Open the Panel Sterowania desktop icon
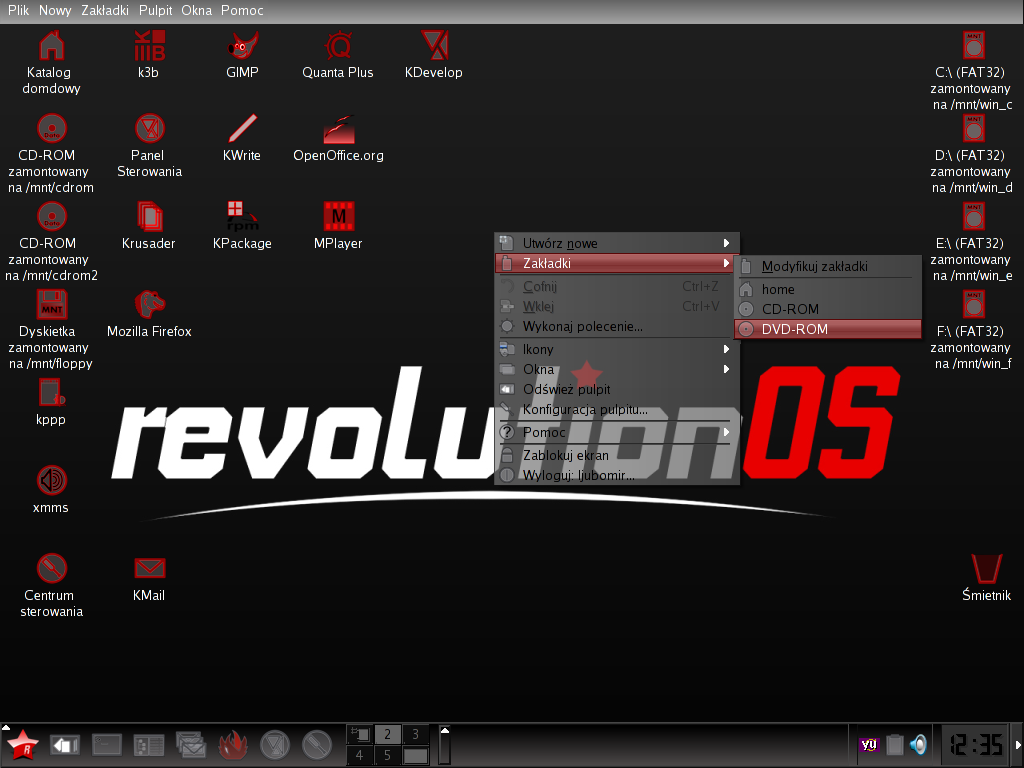Image resolution: width=1024 pixels, height=768 pixels. click(150, 129)
